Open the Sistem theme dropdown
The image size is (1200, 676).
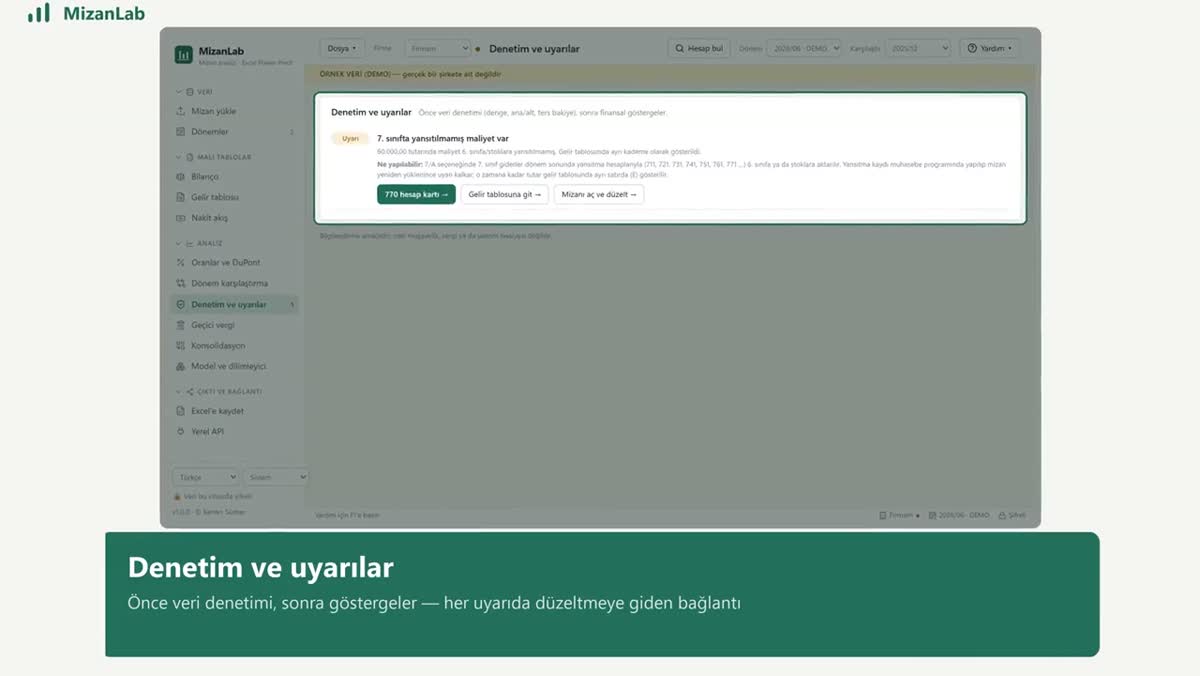276,478
